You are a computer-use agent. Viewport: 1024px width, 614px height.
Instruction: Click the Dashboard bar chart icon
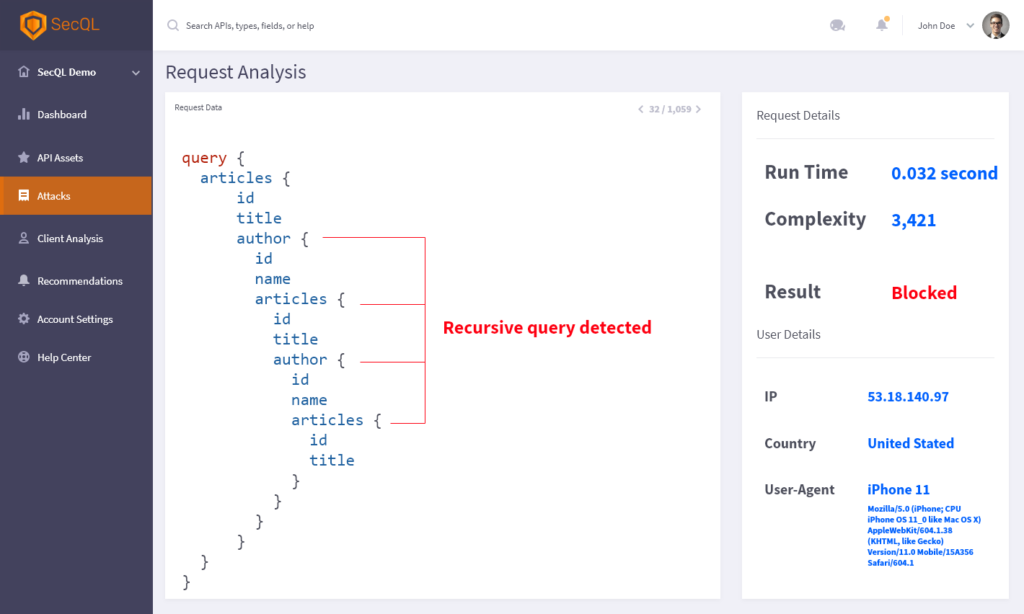point(24,114)
